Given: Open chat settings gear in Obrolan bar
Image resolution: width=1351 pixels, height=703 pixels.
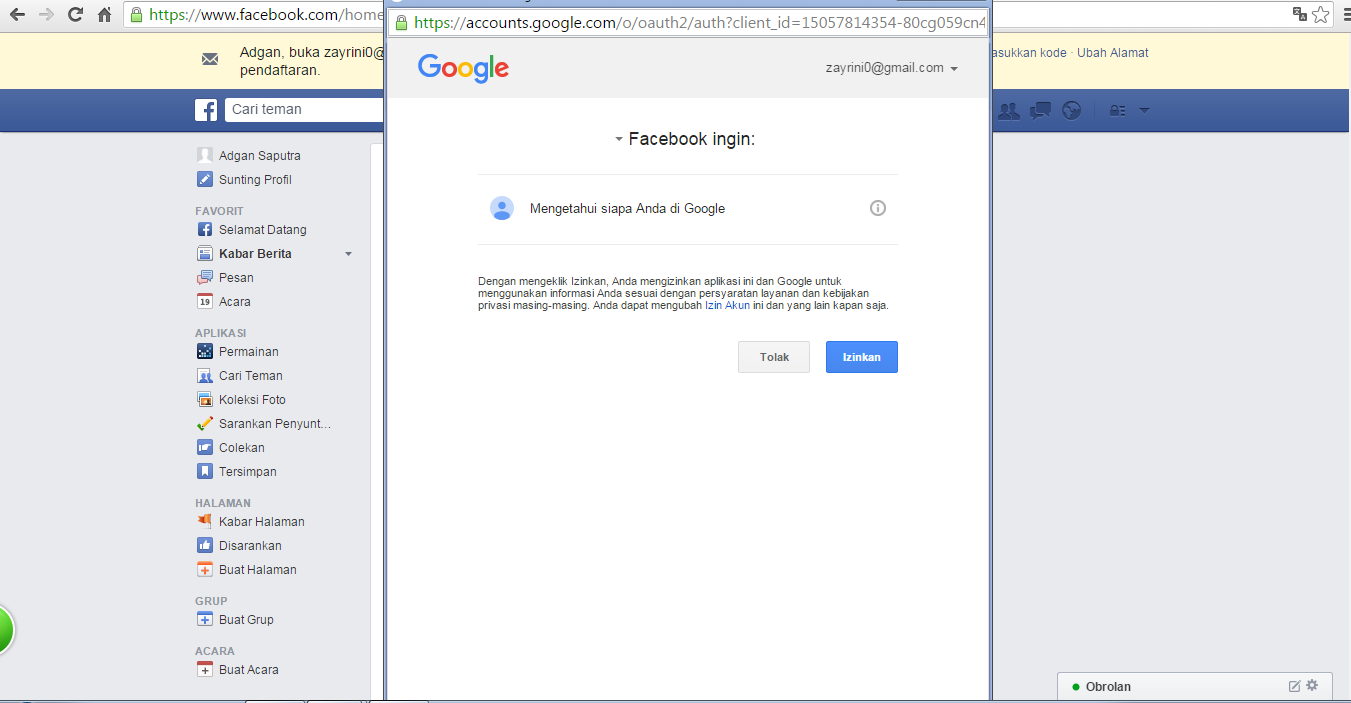Looking at the screenshot, I should click(1312, 686).
